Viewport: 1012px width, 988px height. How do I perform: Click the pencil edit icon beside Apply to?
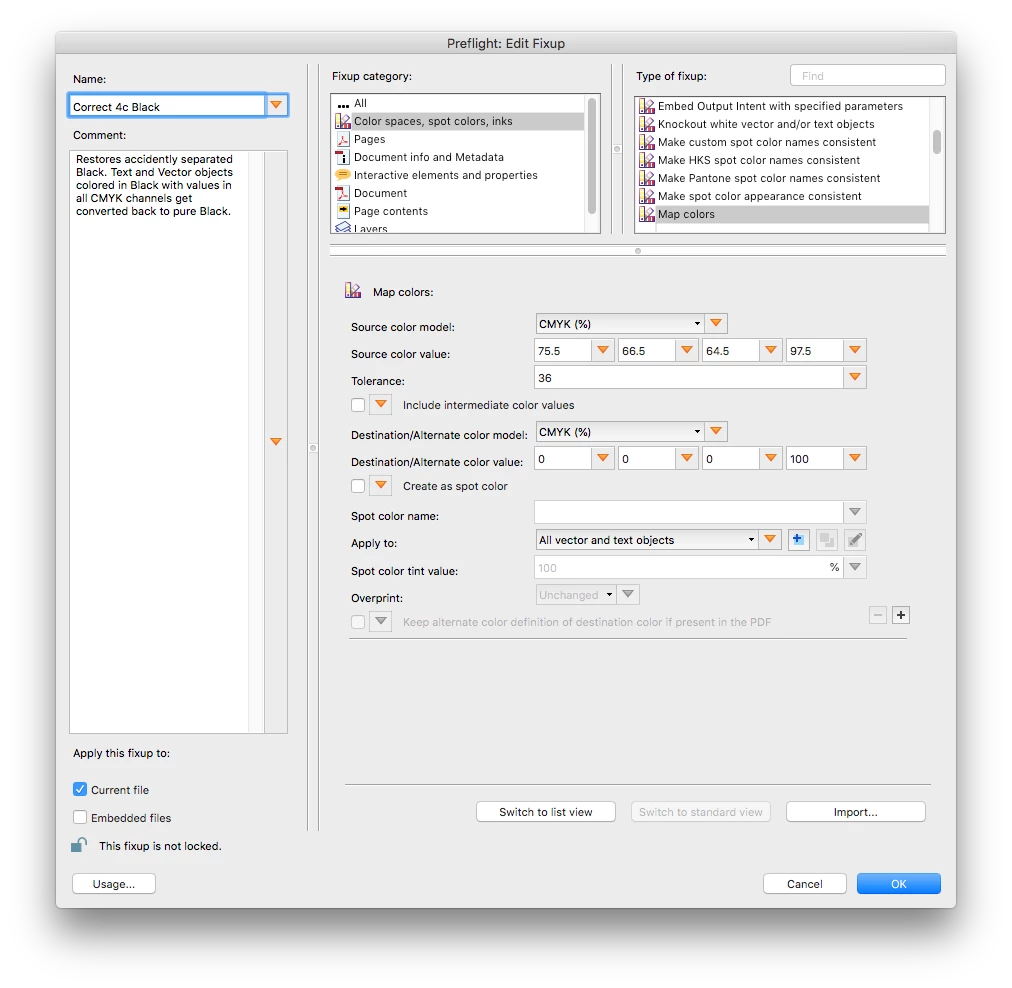click(855, 539)
